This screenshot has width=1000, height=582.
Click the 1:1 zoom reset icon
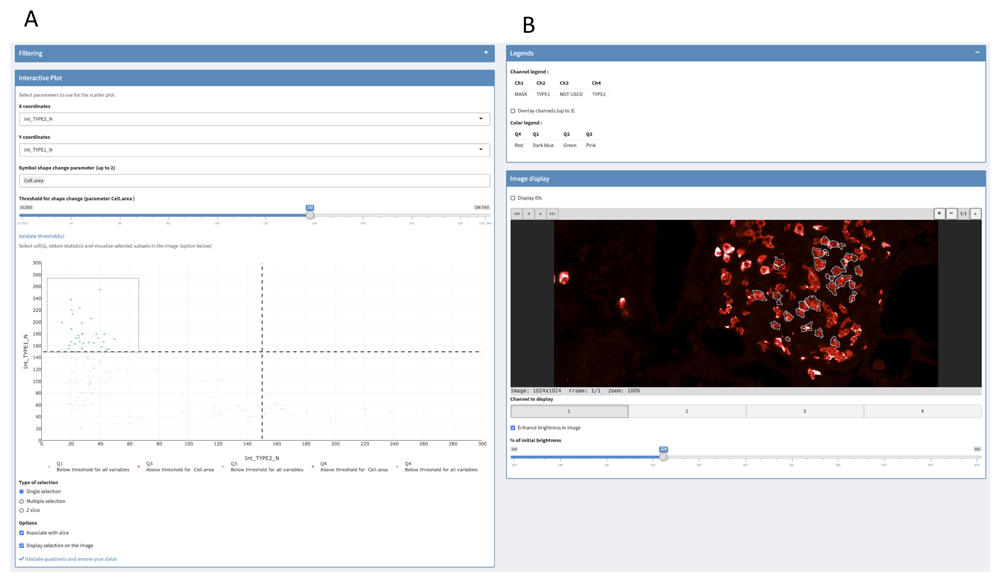964,213
